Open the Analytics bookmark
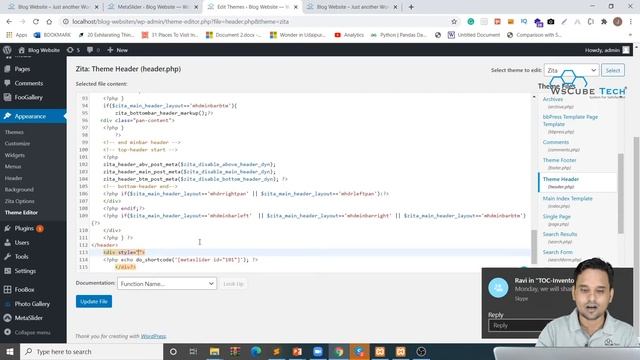 (349, 35)
